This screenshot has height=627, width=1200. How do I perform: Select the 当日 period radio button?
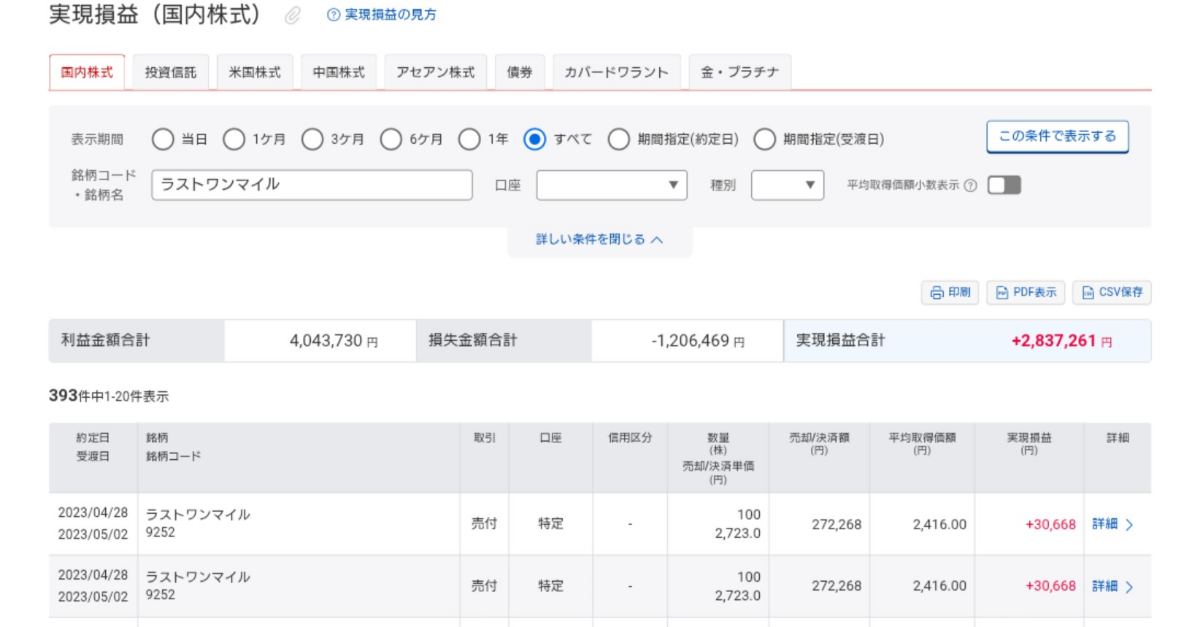(163, 139)
